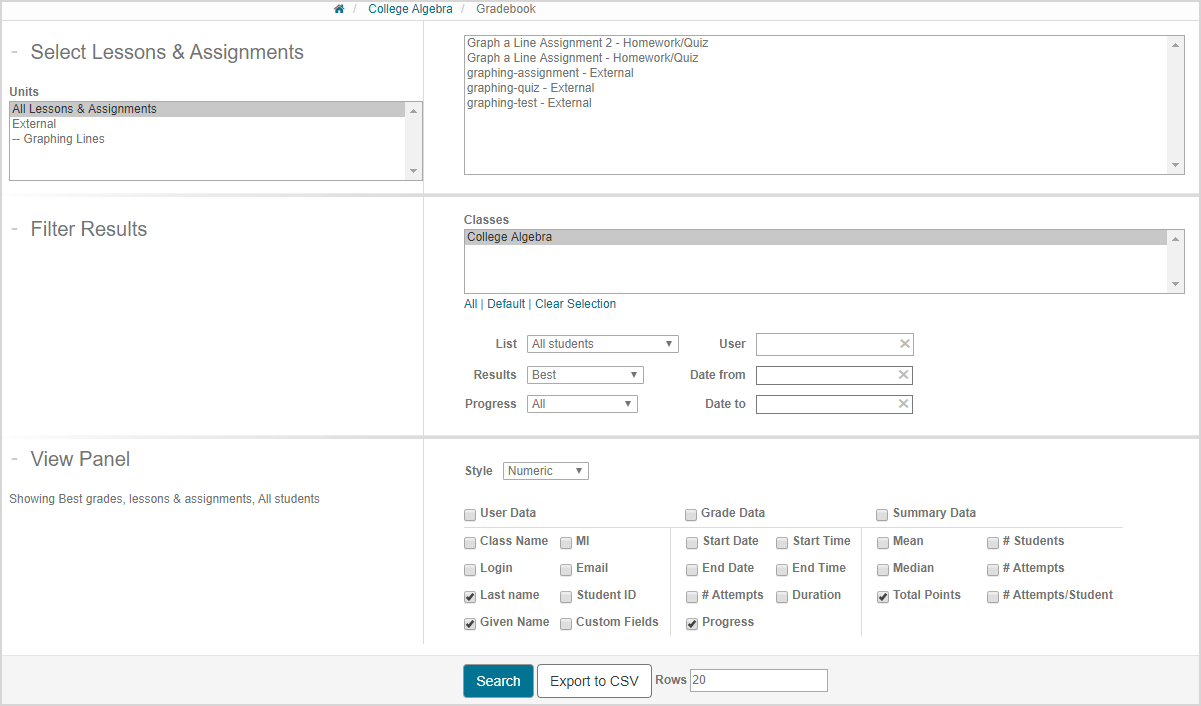This screenshot has height=706, width=1201.
Task: Click Export to CSV button
Action: (594, 681)
